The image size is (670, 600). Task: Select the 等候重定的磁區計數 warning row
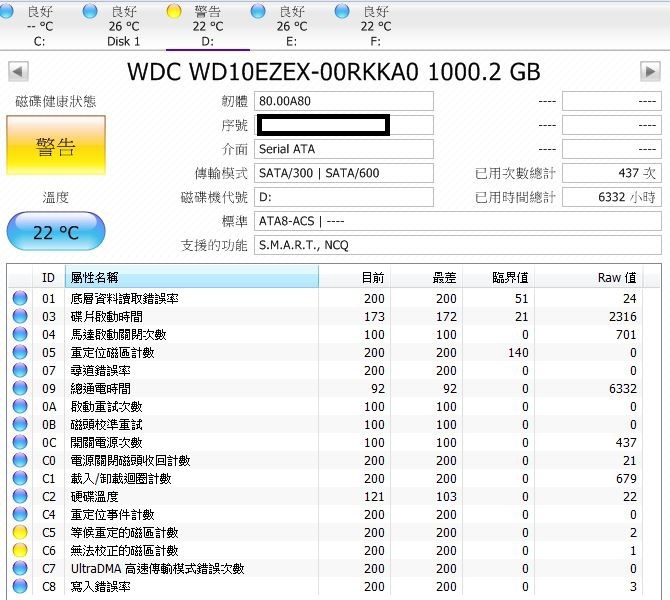point(325,532)
